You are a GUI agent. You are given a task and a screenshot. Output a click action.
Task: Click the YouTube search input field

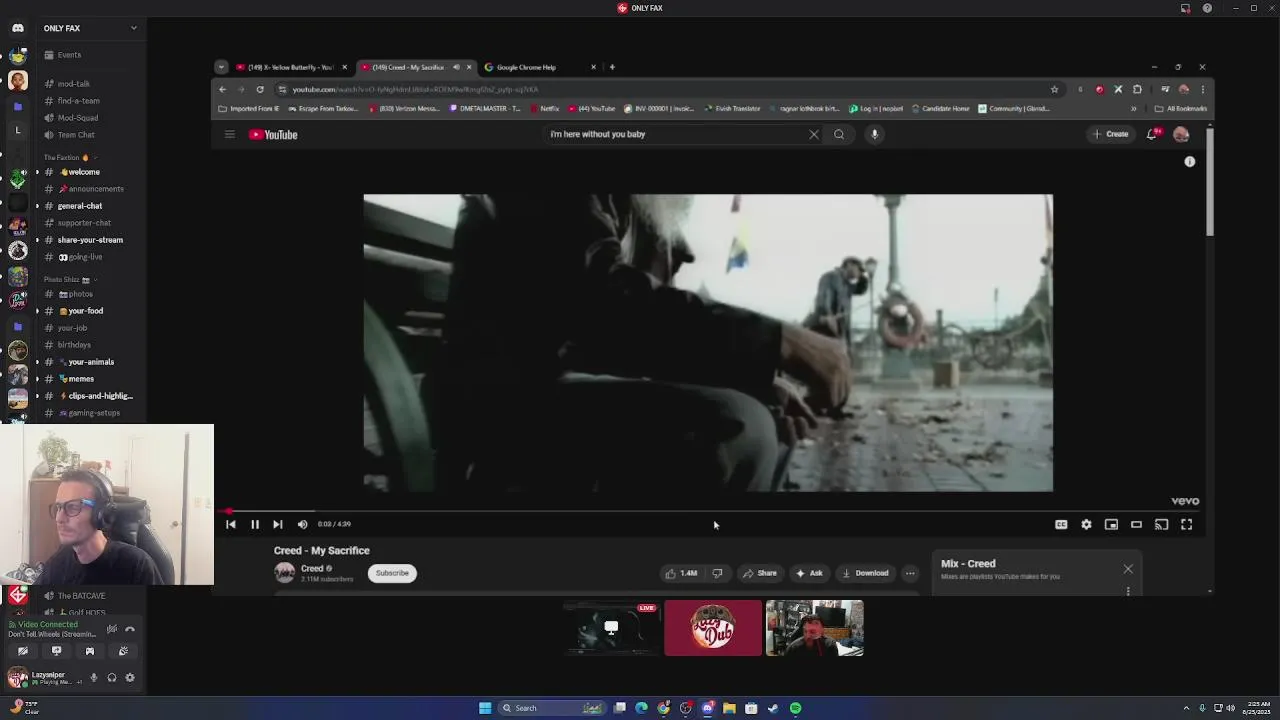point(675,134)
